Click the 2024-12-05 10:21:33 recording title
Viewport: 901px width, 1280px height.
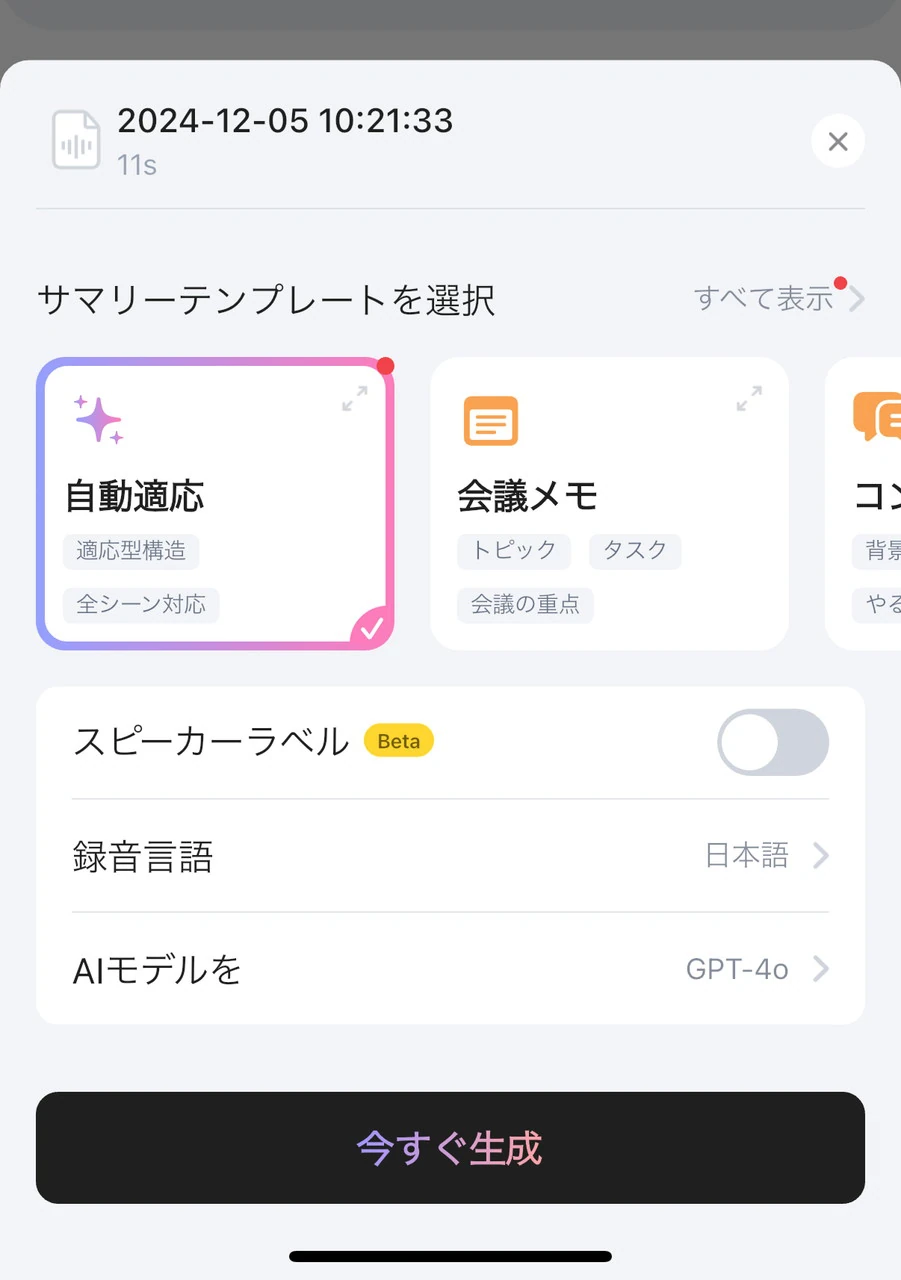coord(285,121)
